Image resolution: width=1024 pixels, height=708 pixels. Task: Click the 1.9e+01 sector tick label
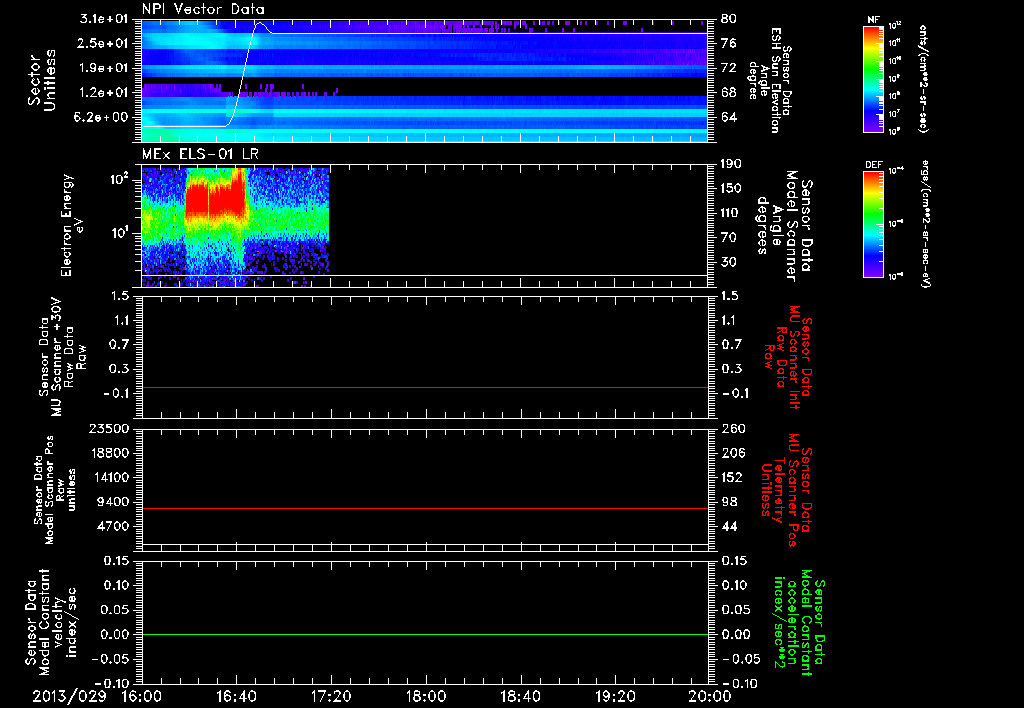click(103, 68)
